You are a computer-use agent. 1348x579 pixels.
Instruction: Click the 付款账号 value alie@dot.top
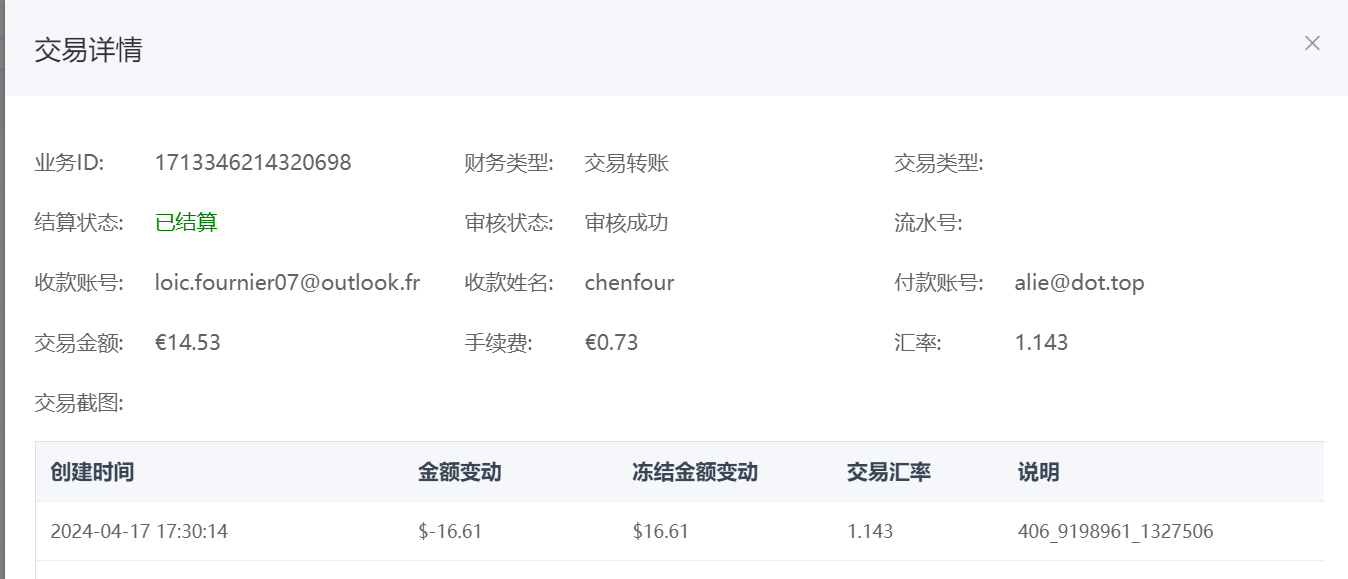click(x=1079, y=283)
